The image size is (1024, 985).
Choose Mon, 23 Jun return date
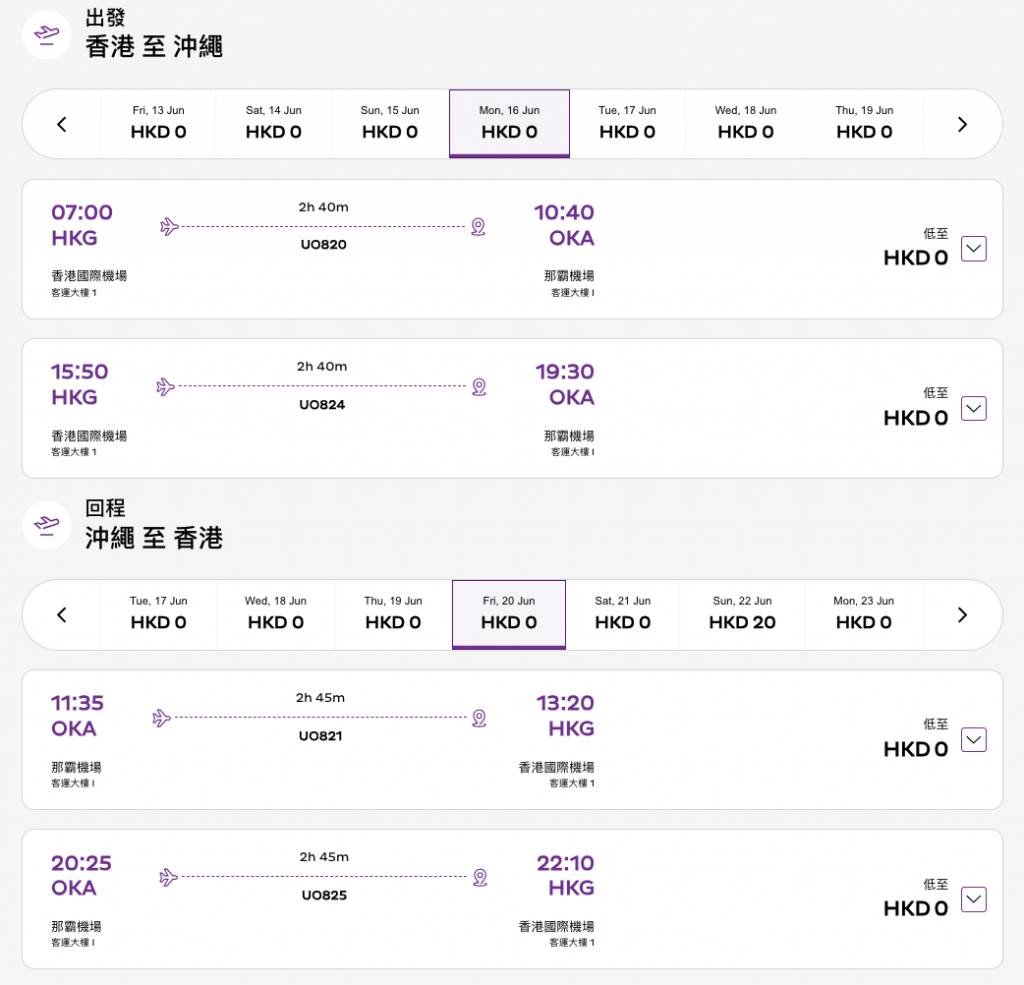click(x=864, y=614)
